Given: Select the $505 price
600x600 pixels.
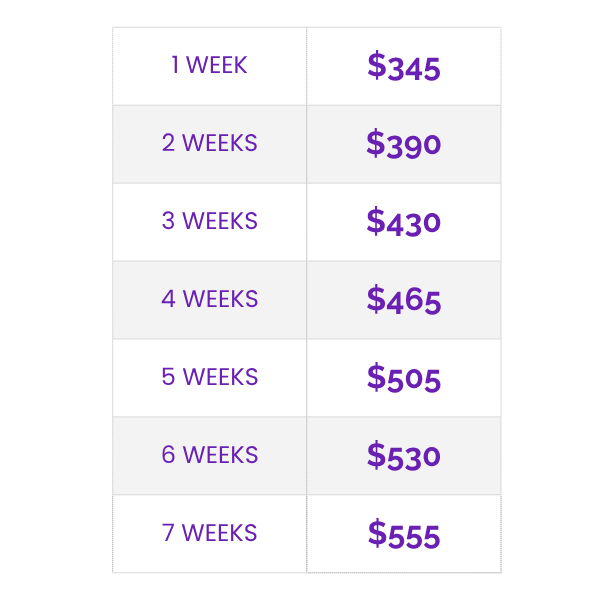Looking at the screenshot, I should coord(403,378).
